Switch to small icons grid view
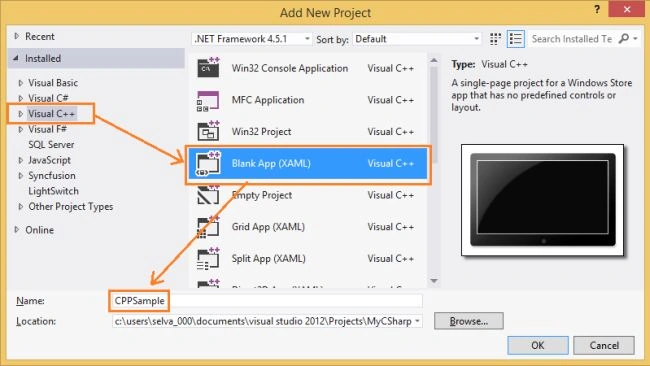 pyautogui.click(x=495, y=39)
